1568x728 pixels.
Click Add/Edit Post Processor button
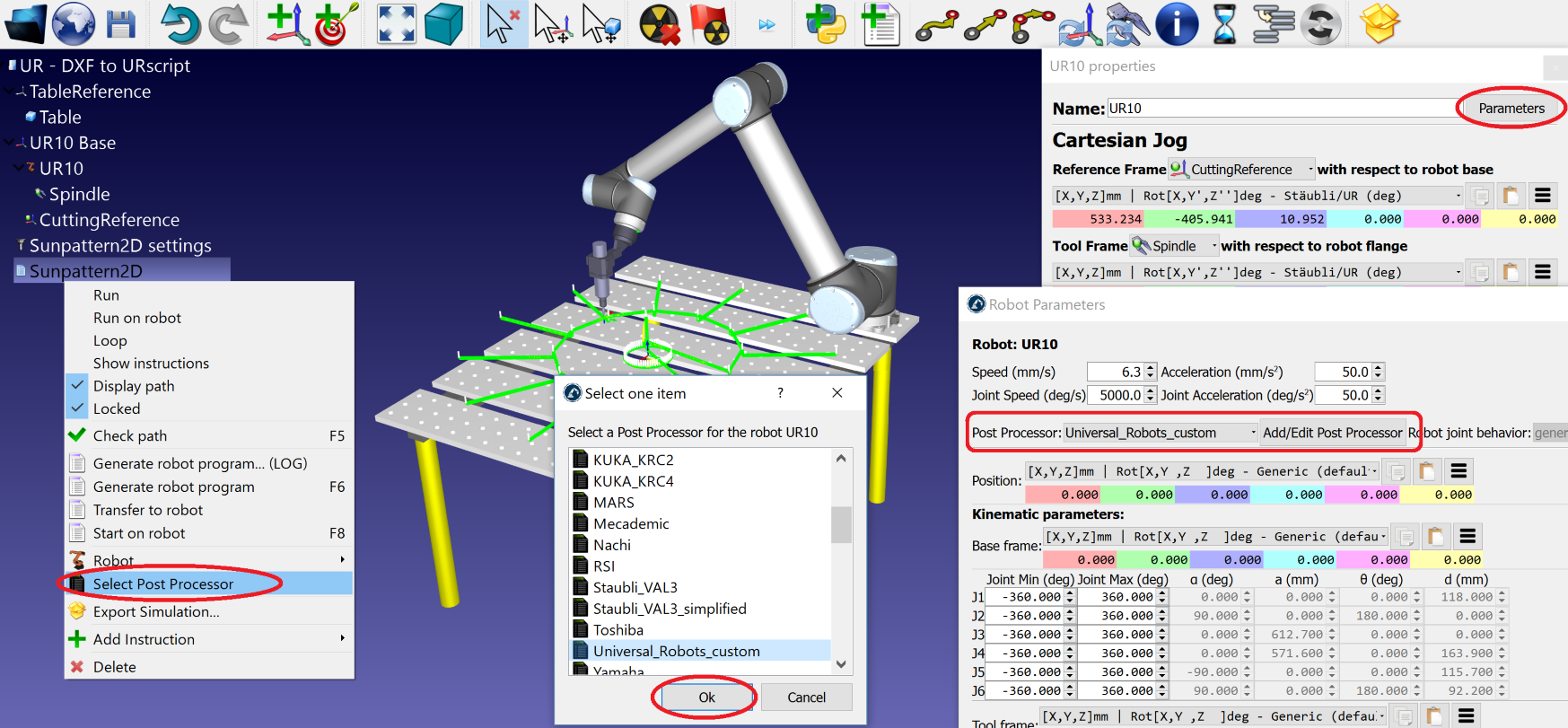[1332, 433]
